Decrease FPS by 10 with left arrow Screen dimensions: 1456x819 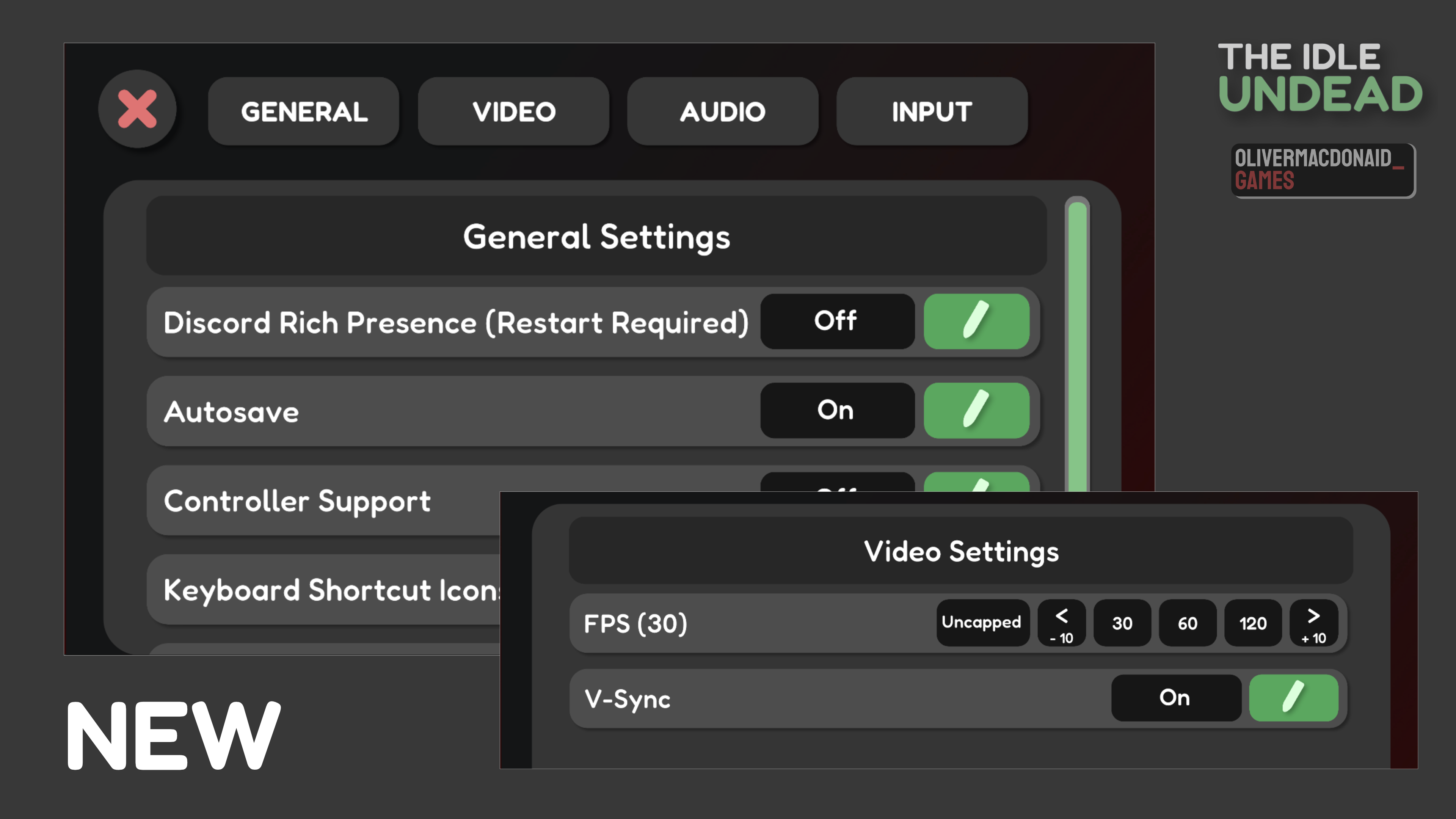tap(1062, 623)
